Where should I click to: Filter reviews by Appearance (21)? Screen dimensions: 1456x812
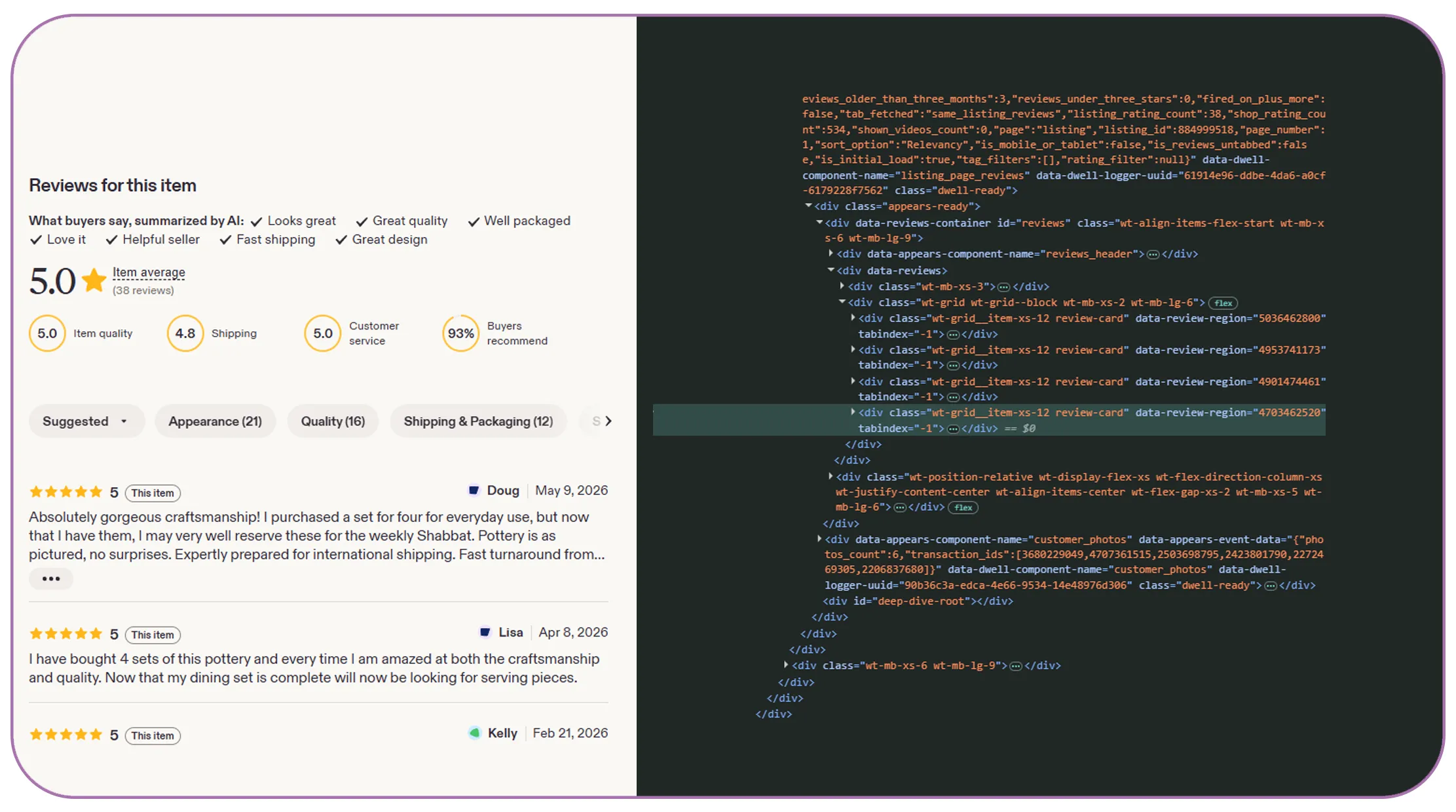(215, 421)
